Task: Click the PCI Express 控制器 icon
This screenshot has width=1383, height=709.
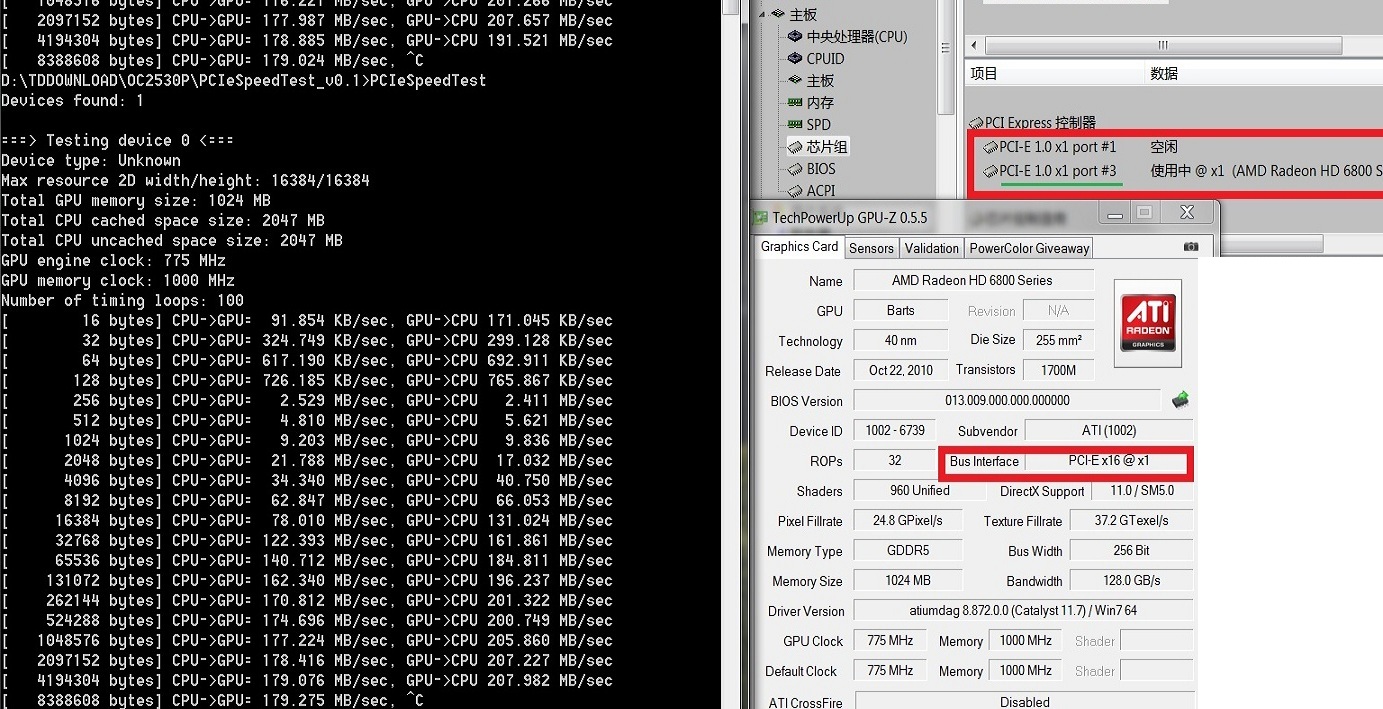Action: [x=975, y=123]
